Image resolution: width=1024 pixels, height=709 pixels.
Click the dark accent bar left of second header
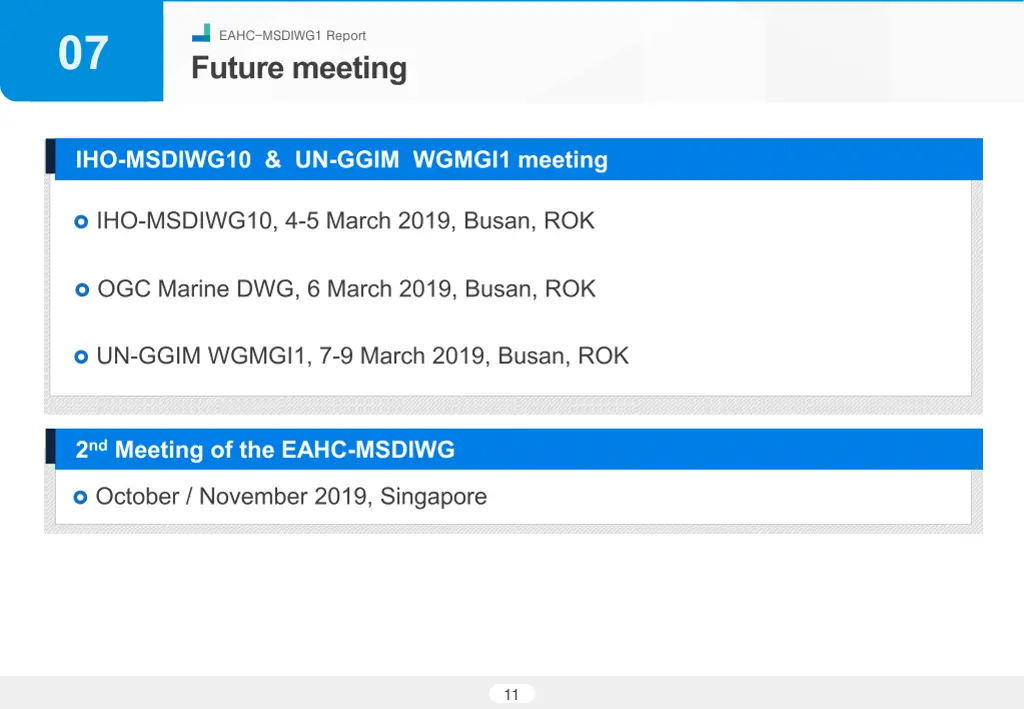[x=50, y=446]
